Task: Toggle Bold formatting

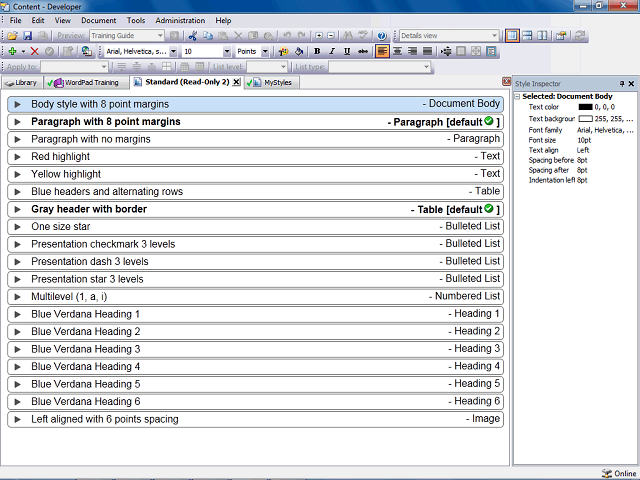Action: 317,51
